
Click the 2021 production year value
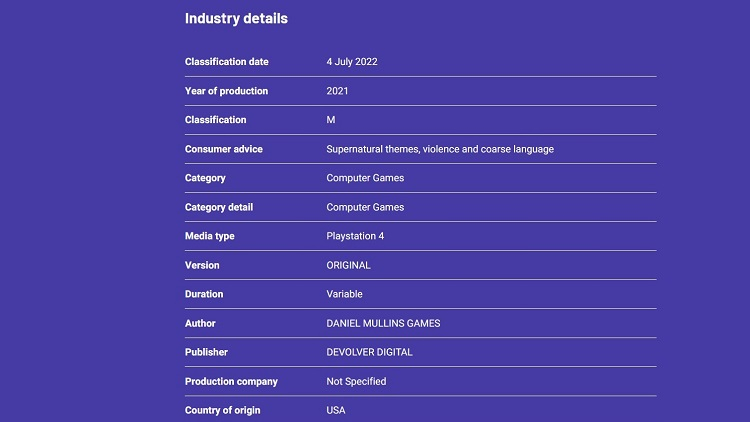[338, 91]
